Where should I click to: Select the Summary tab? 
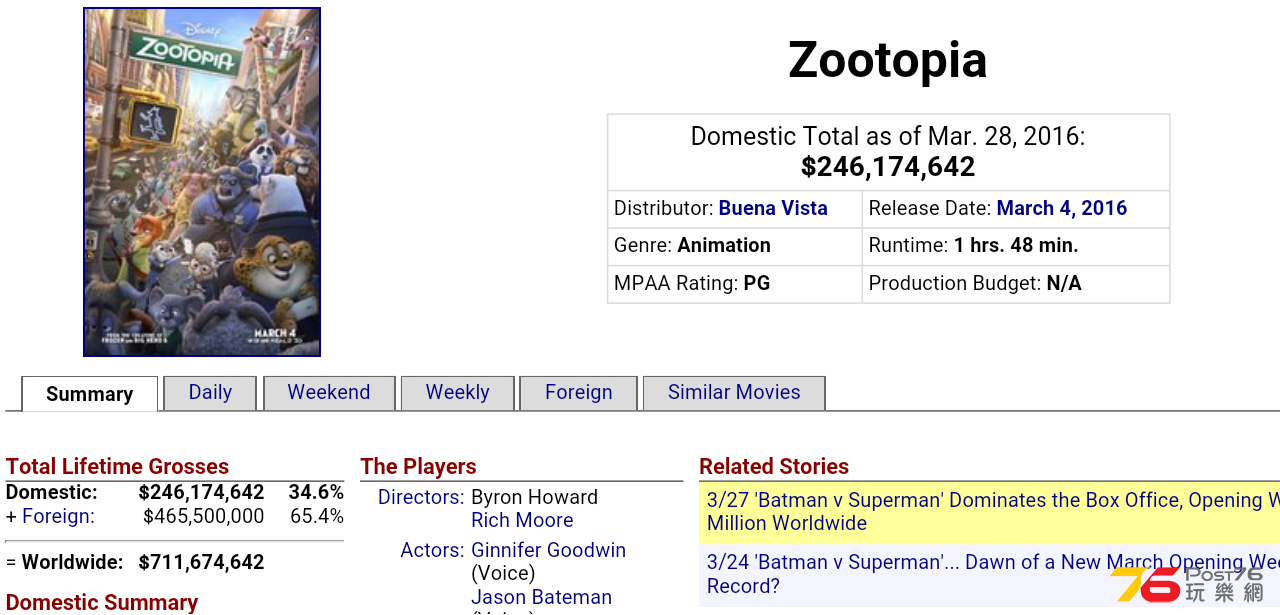90,394
